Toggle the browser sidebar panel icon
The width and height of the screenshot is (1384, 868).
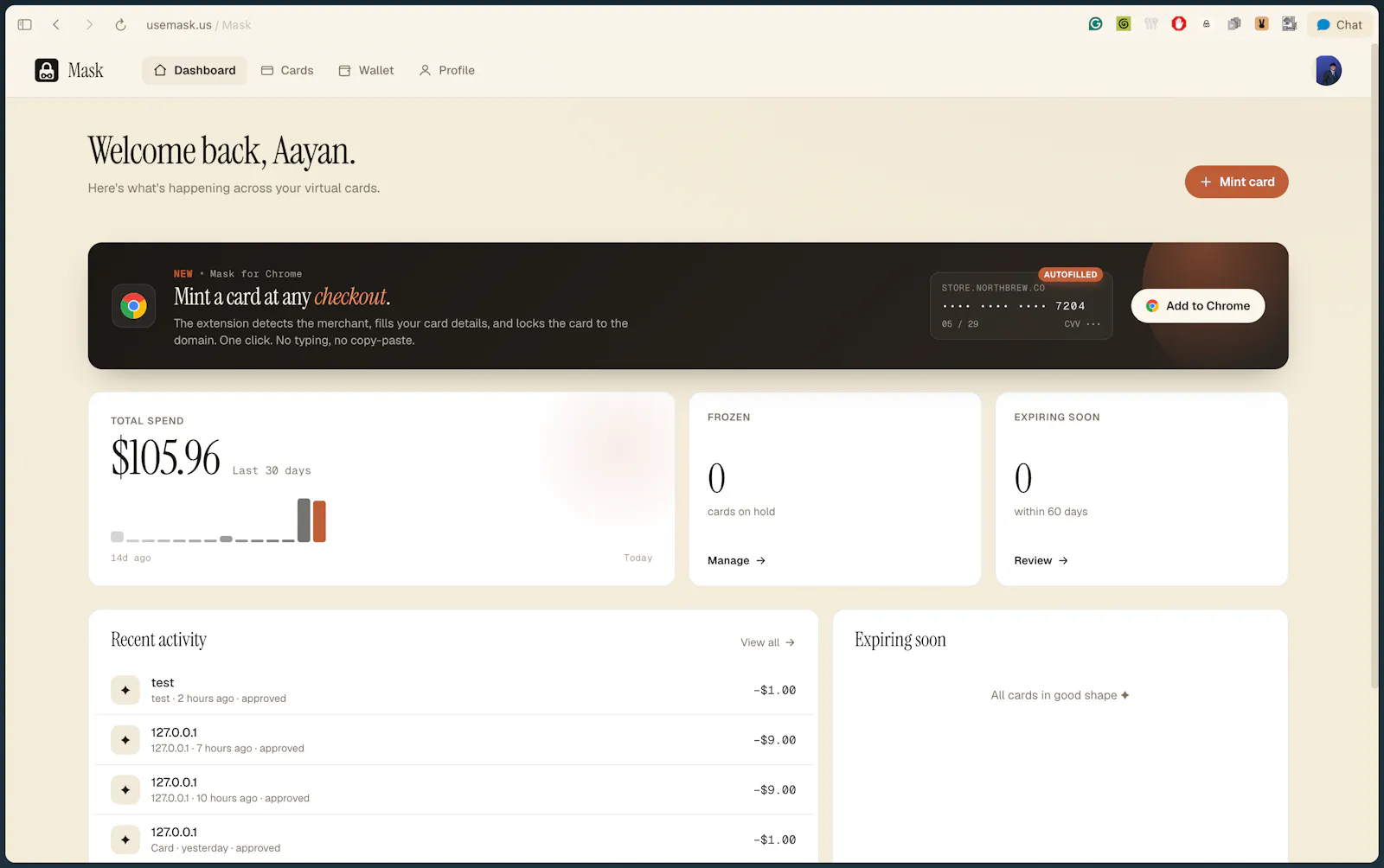click(x=25, y=25)
